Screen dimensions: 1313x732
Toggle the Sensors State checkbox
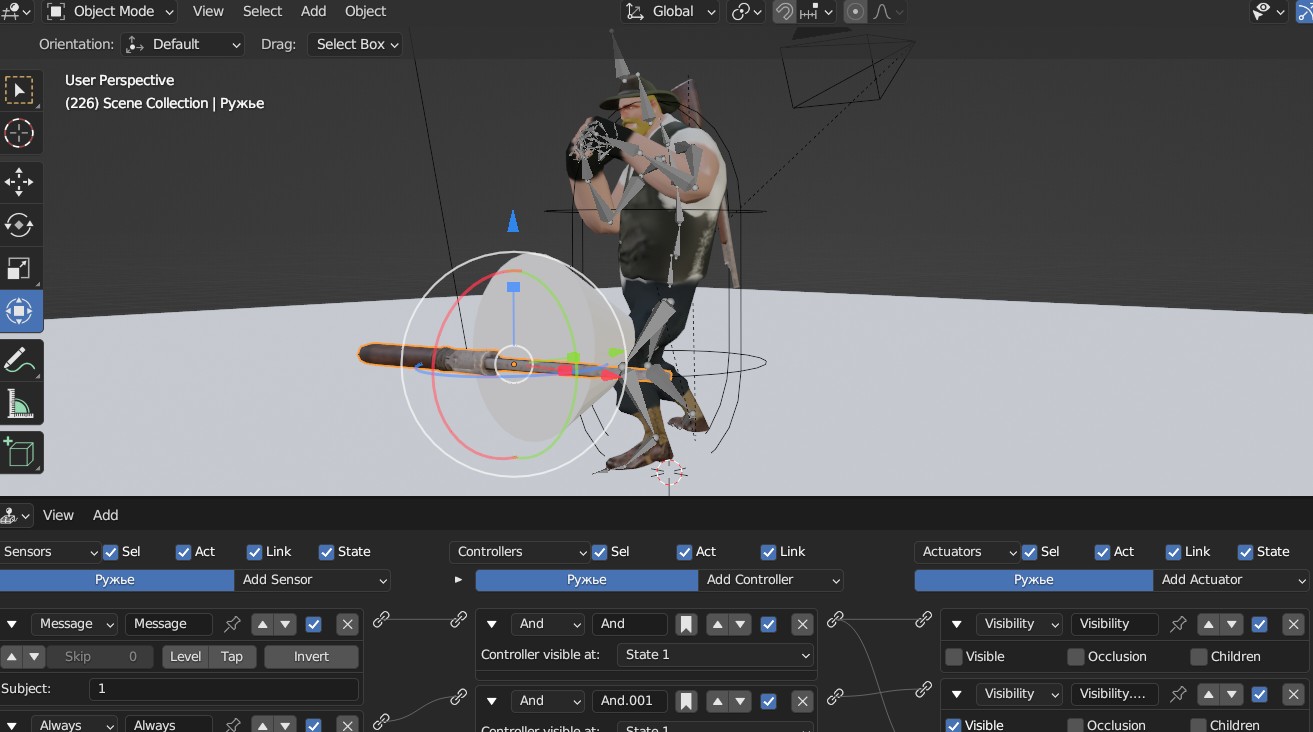tap(326, 552)
